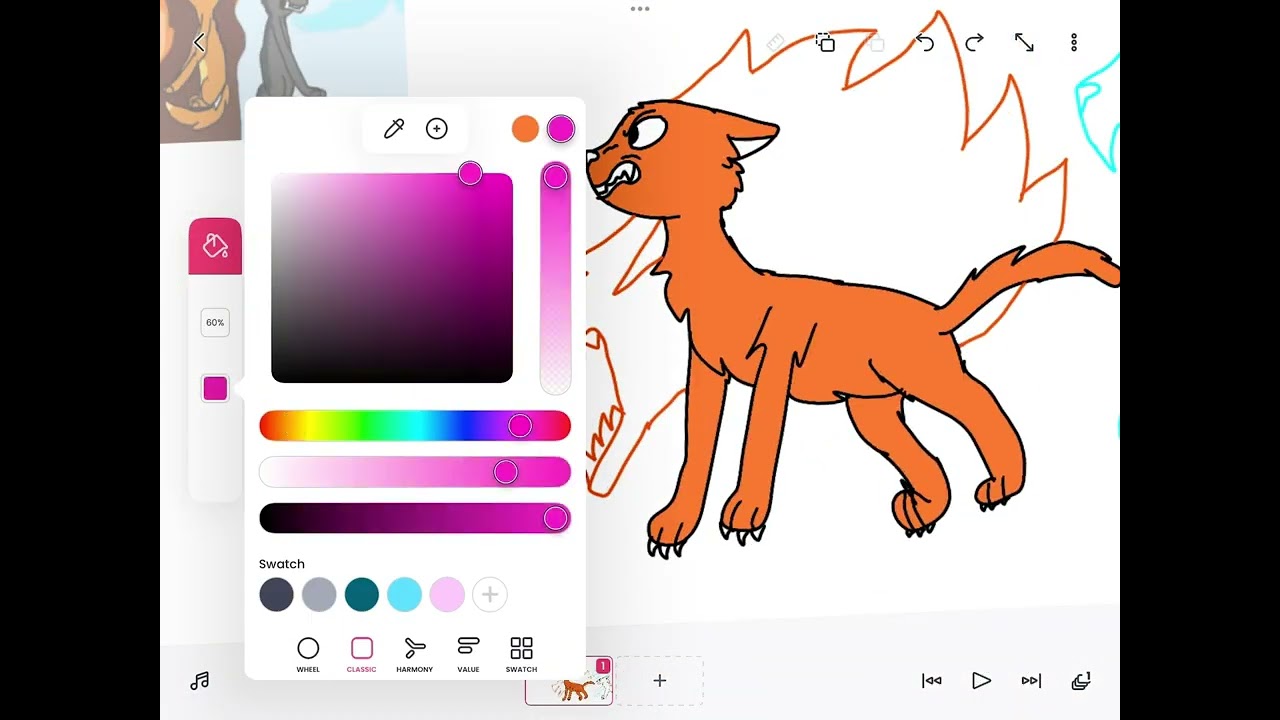Toggle fullscreen canvas with diagonal arrows

[1024, 42]
